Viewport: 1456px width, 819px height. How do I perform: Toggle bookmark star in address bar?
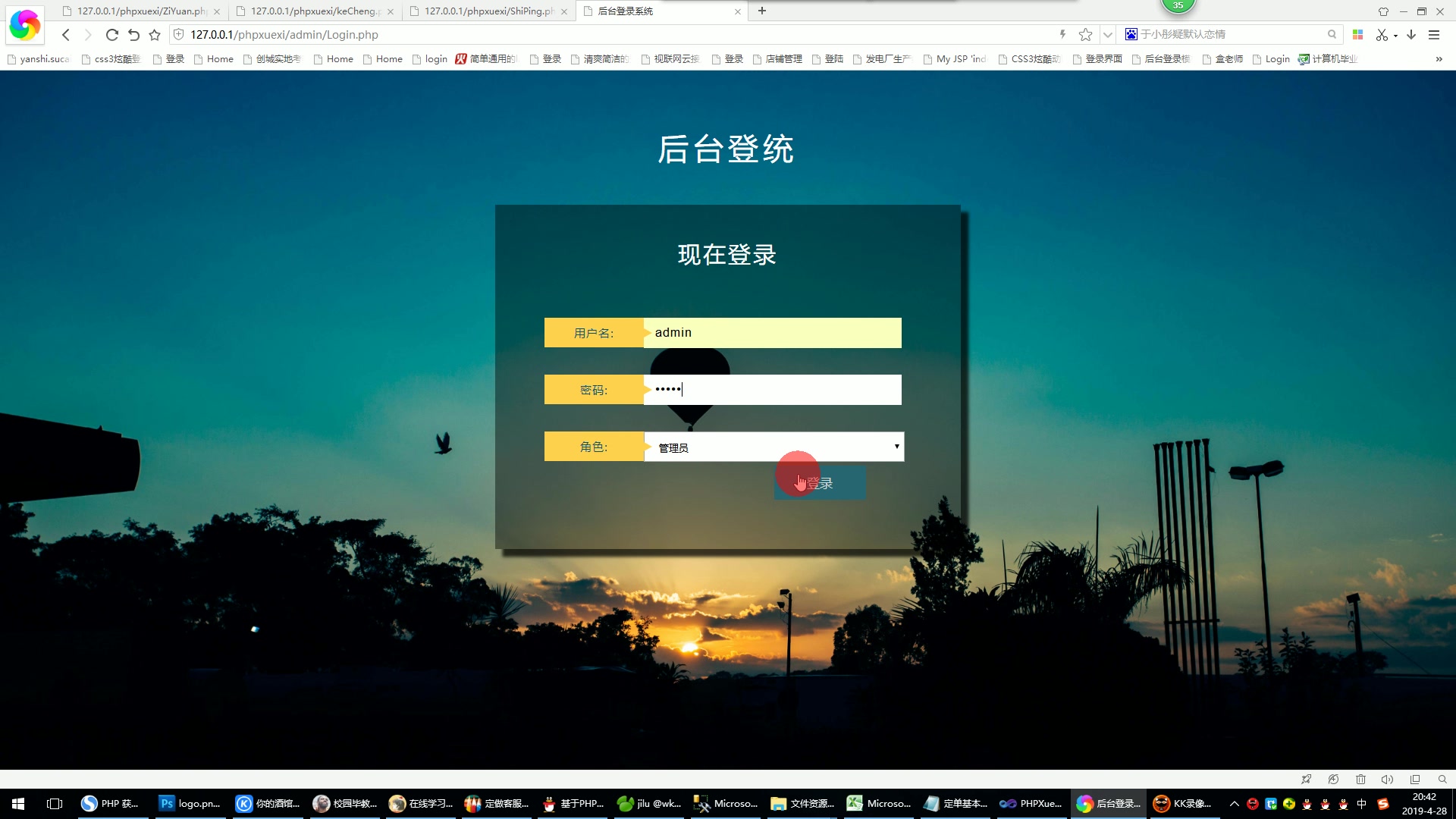[1085, 35]
